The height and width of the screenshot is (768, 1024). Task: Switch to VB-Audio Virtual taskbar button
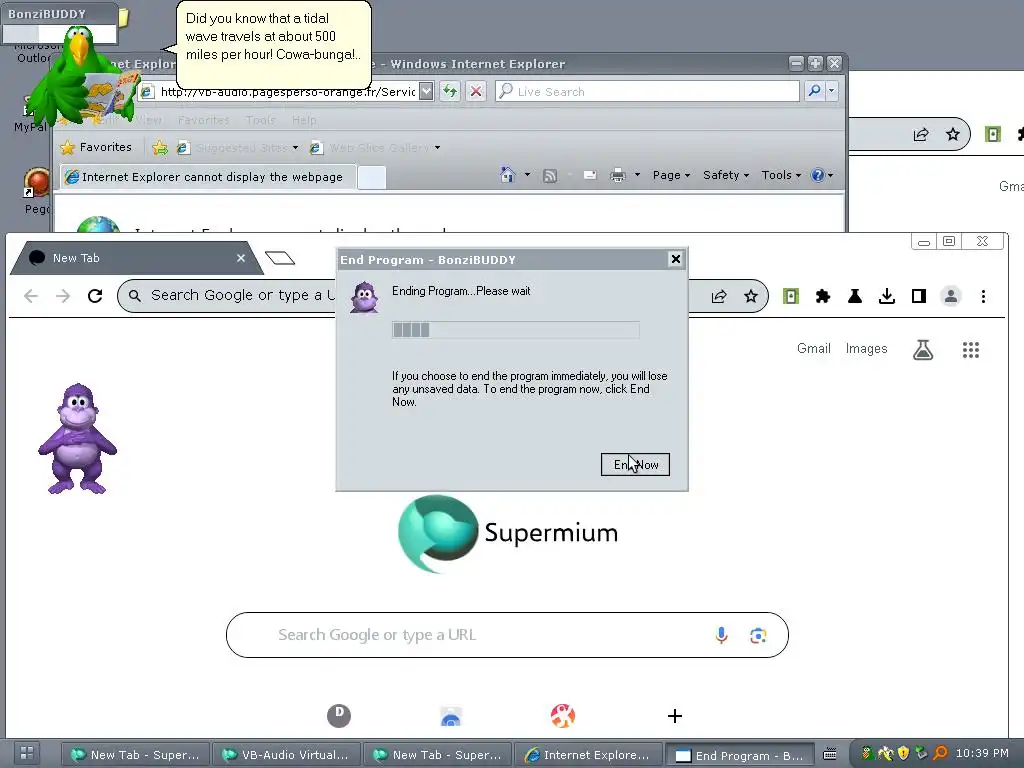click(x=286, y=755)
